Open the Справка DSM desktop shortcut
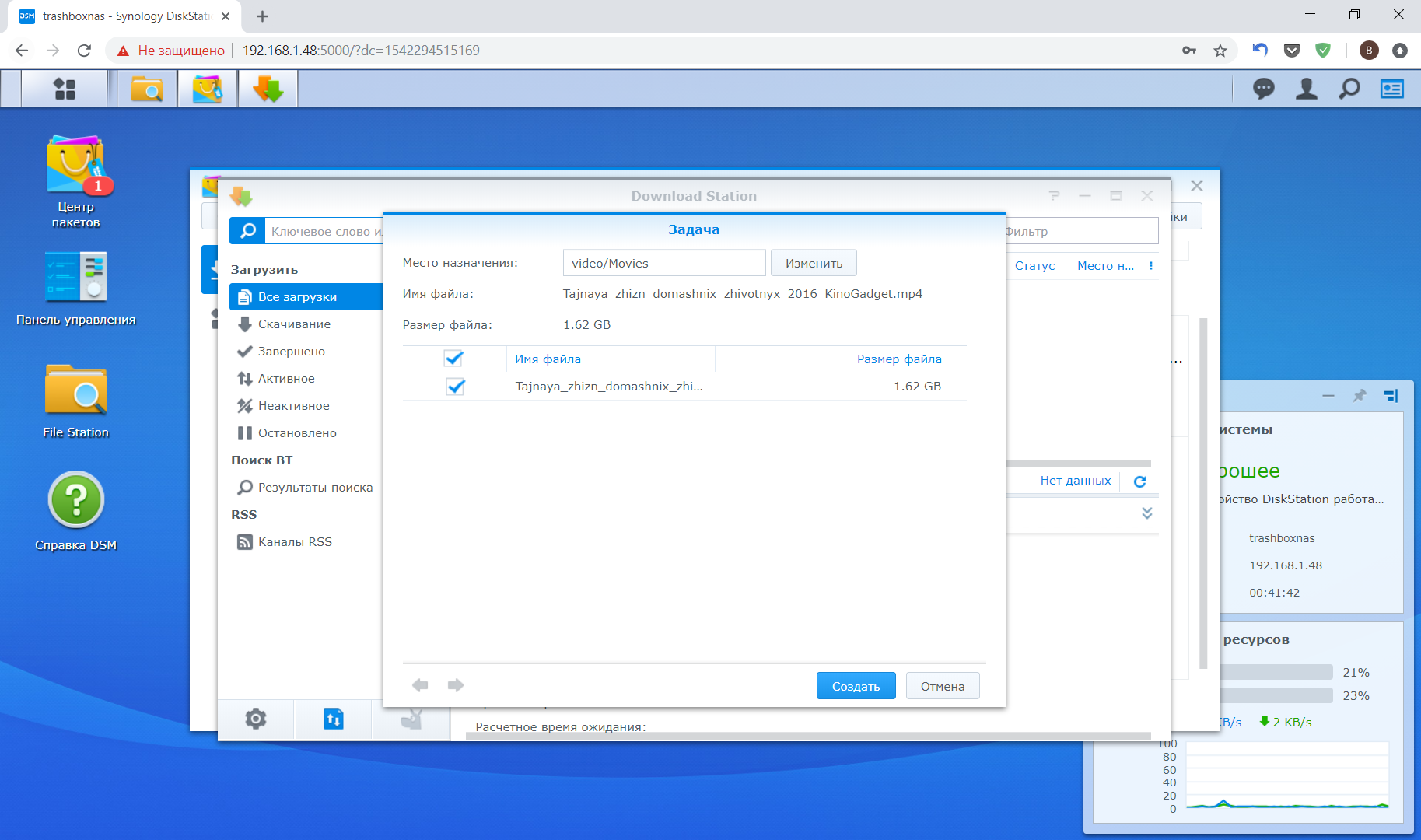 pos(75,512)
